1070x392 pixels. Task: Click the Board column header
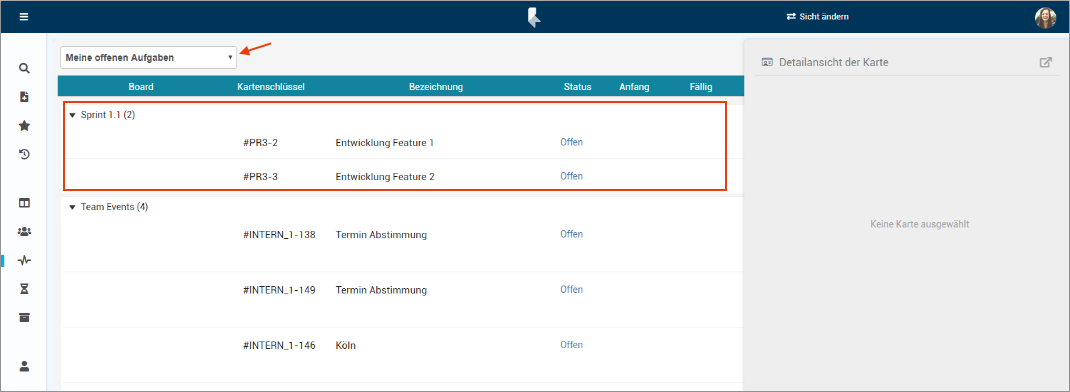(141, 87)
